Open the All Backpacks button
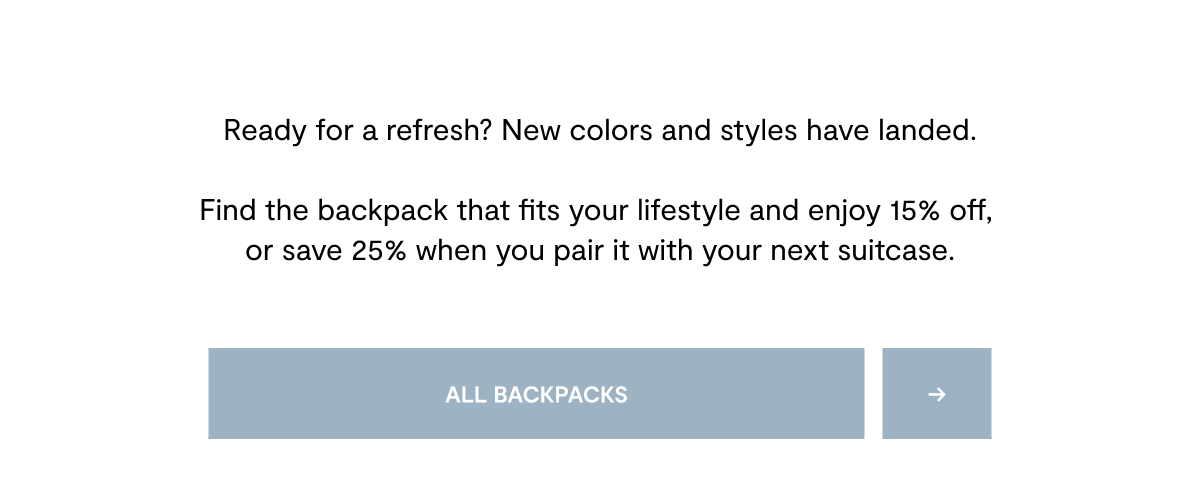 (x=536, y=393)
